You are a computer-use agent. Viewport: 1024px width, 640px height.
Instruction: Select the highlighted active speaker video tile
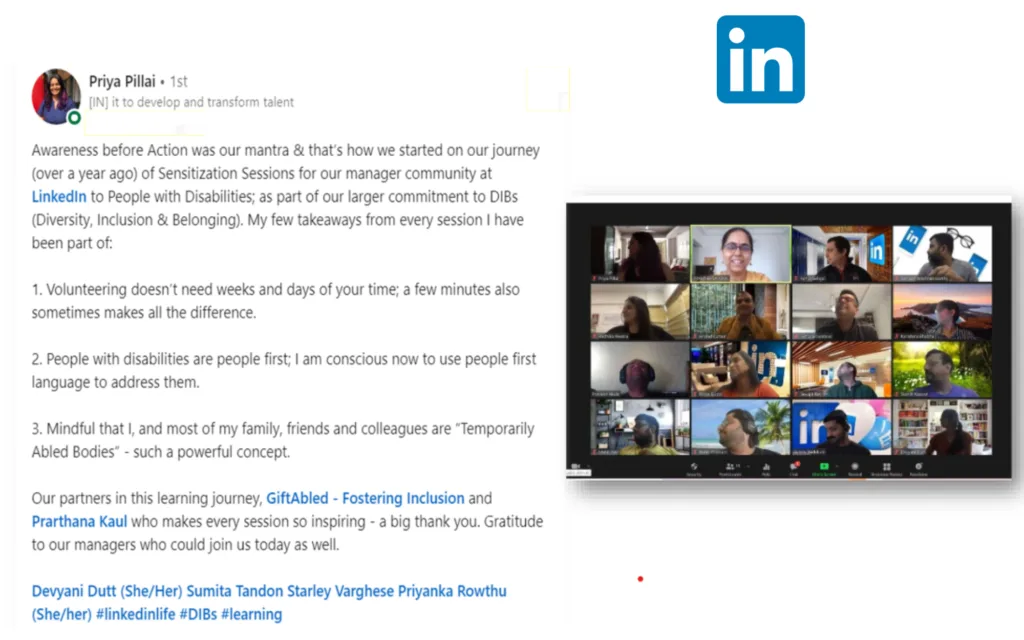[x=741, y=254]
